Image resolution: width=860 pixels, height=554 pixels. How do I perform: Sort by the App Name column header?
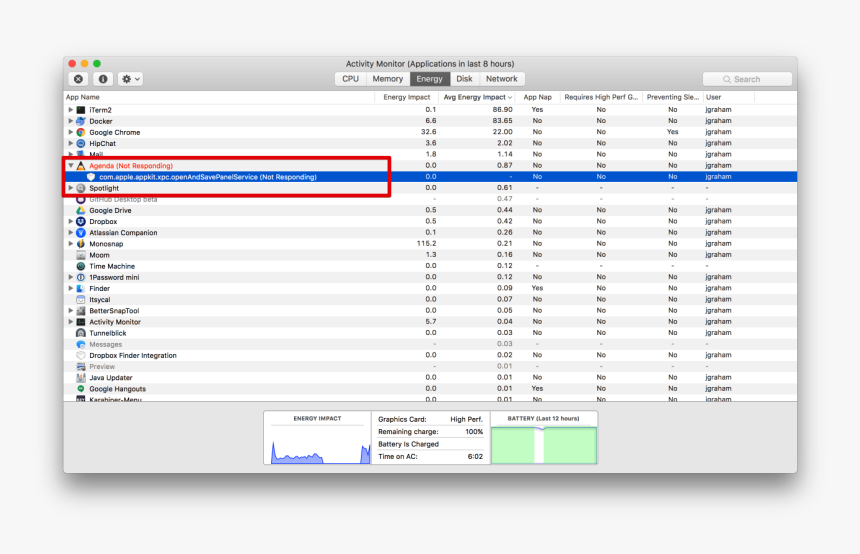219,97
